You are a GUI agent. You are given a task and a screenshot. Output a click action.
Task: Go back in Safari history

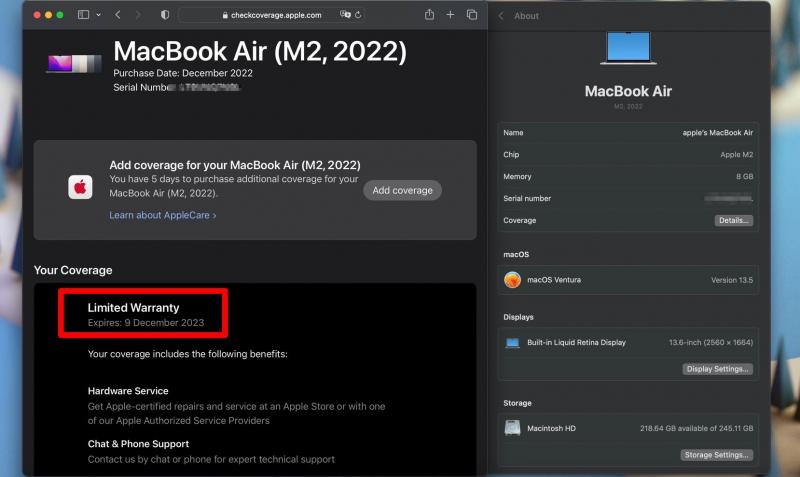[x=118, y=15]
